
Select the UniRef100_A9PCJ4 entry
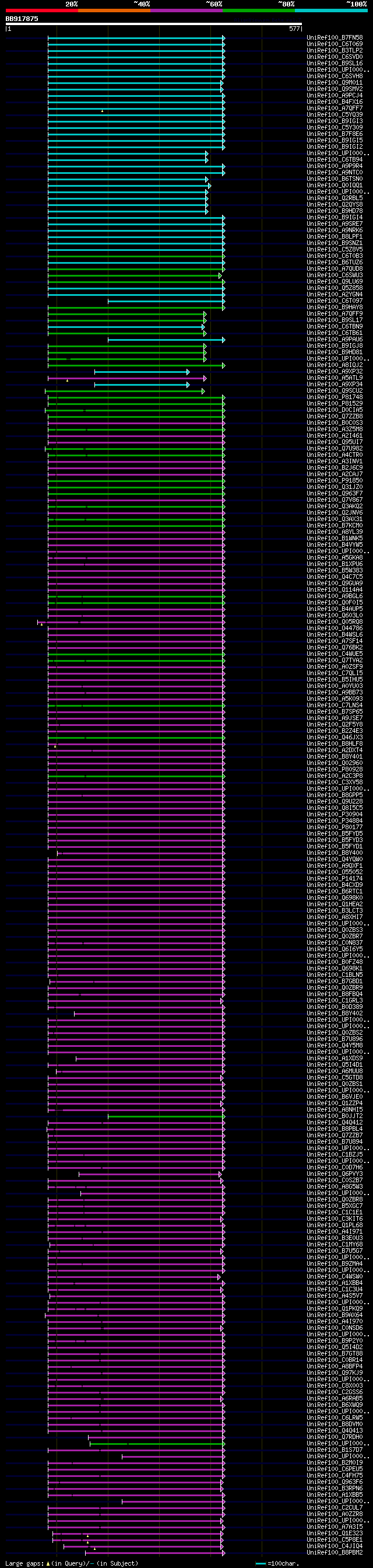tap(335, 96)
